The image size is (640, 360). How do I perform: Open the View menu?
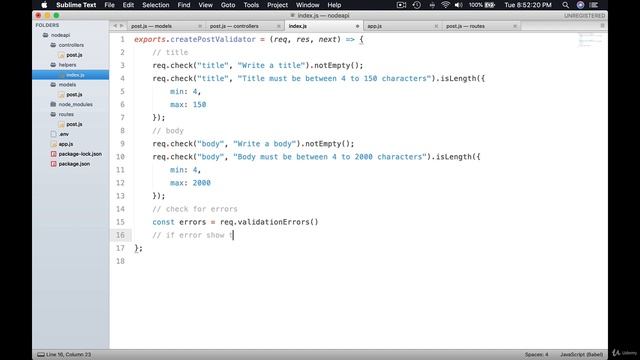click(205, 5)
